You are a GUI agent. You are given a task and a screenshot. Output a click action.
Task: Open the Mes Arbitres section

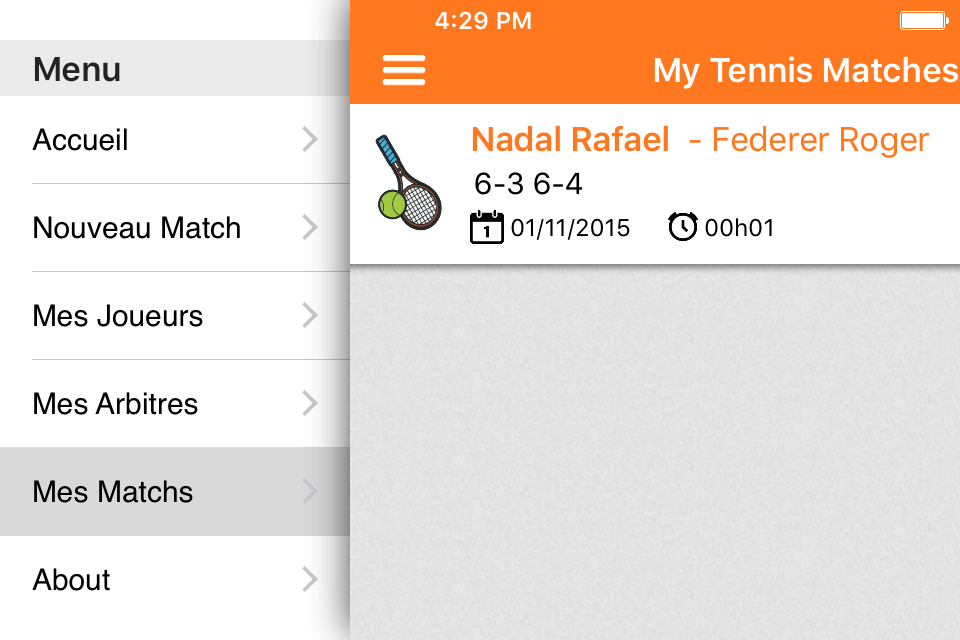click(x=175, y=404)
